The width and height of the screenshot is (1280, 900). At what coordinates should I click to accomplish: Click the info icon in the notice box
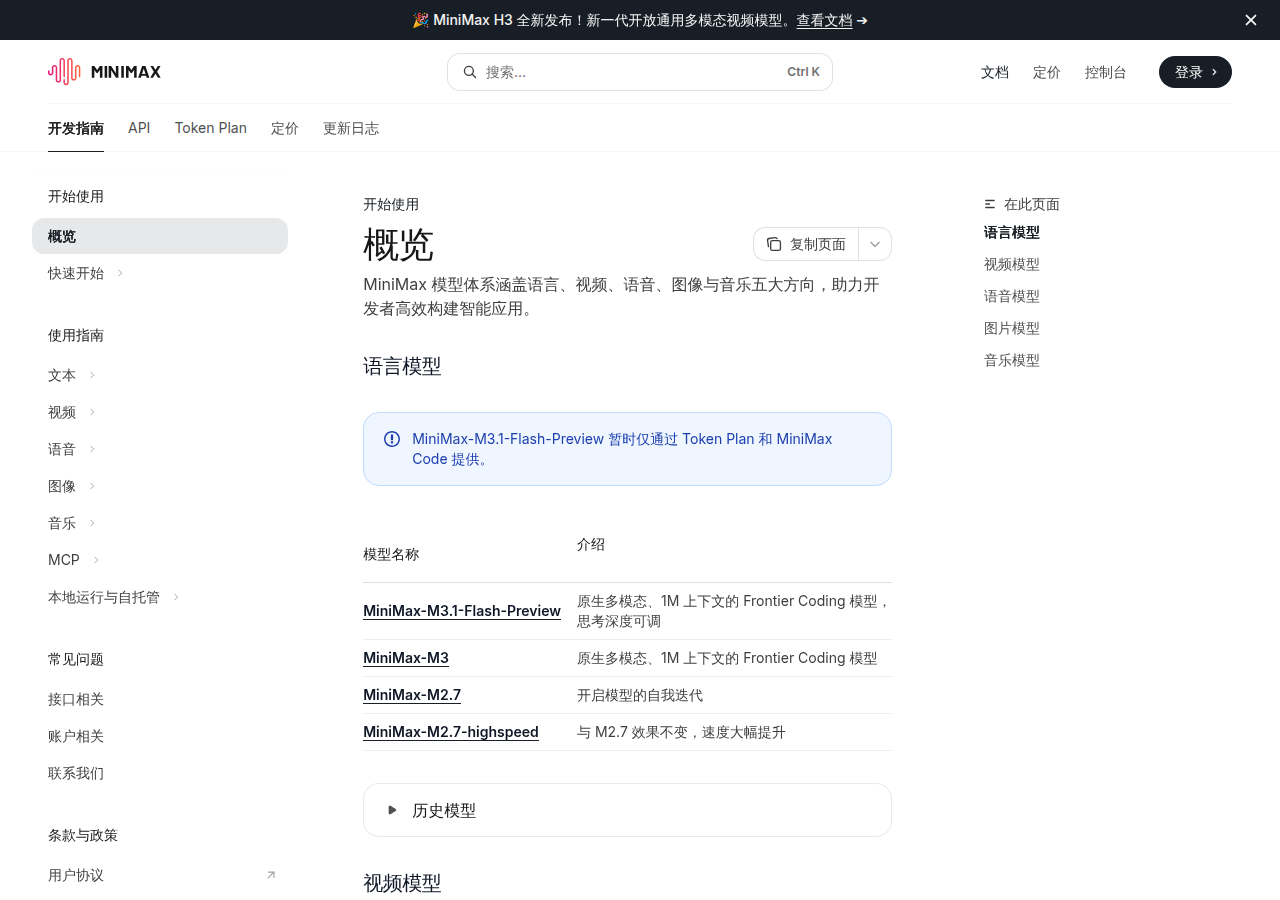tap(392, 439)
